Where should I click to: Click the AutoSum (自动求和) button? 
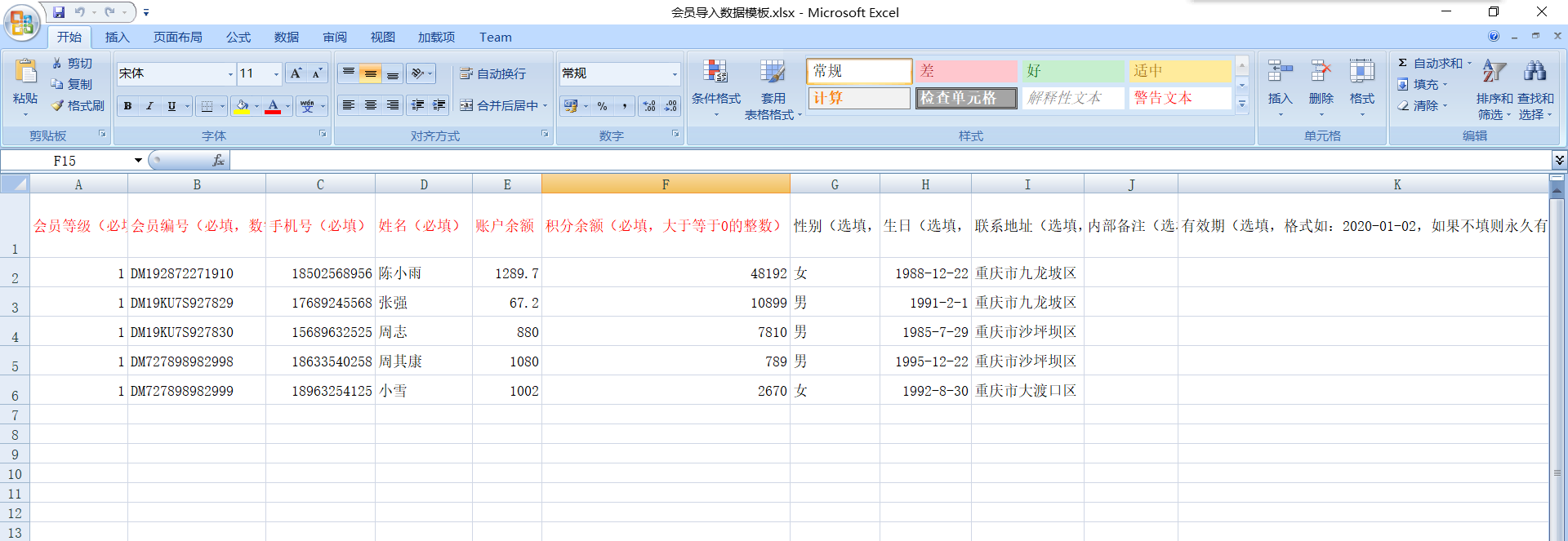tap(1432, 63)
